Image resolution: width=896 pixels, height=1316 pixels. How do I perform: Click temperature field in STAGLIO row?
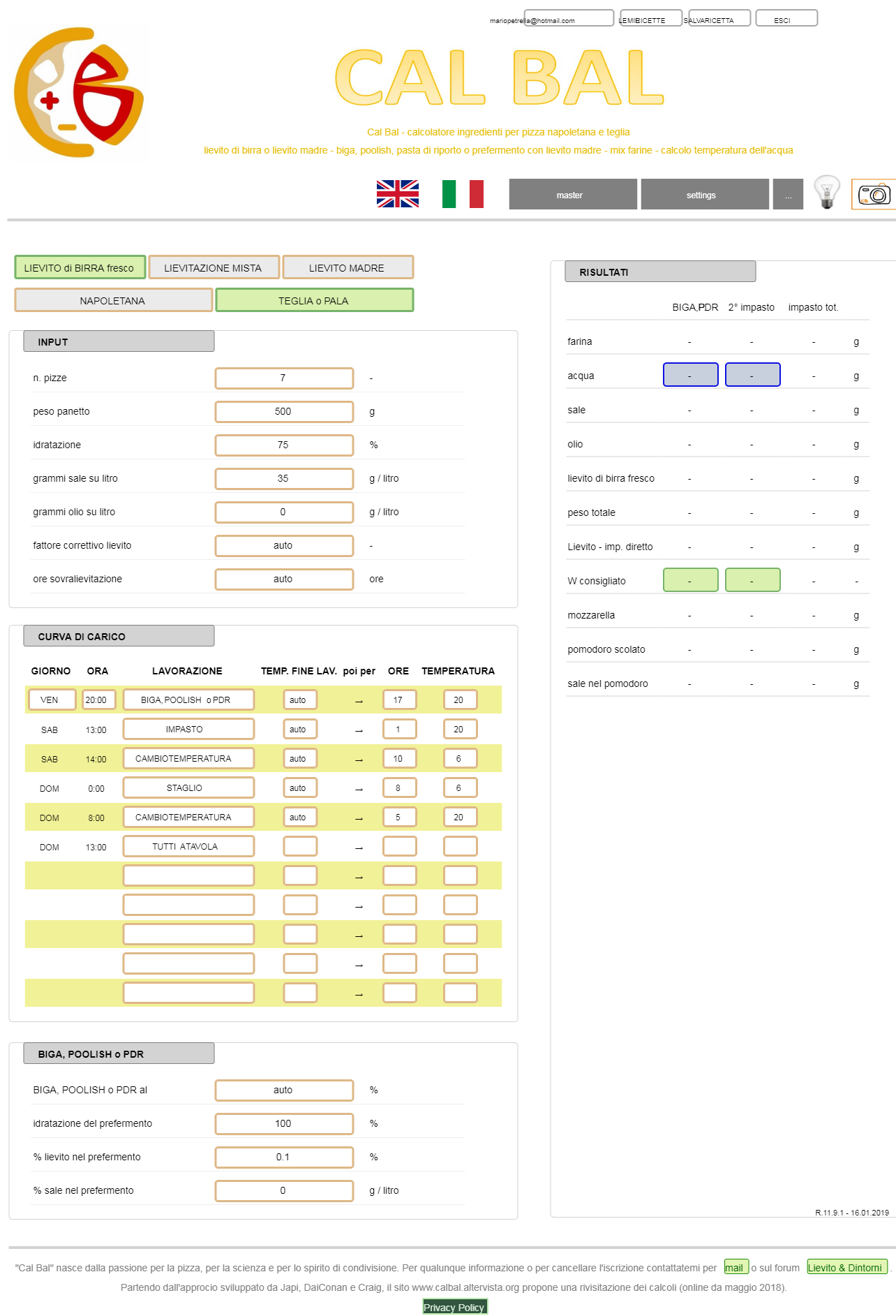click(x=461, y=788)
